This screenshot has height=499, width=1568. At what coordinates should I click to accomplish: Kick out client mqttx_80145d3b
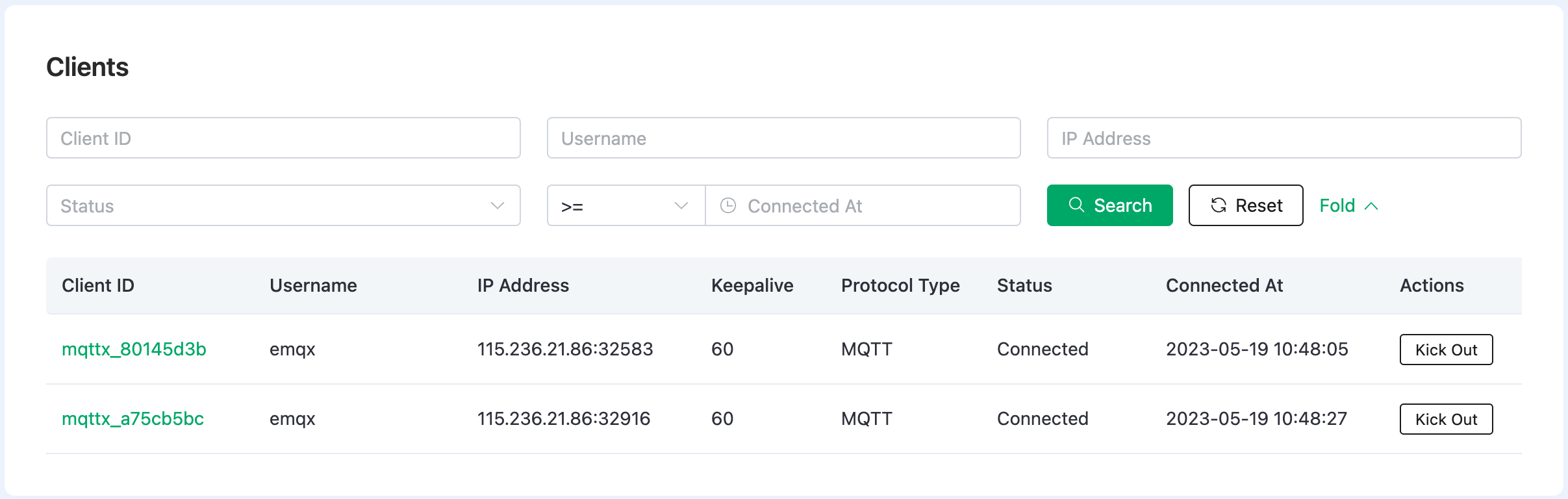tap(1446, 350)
